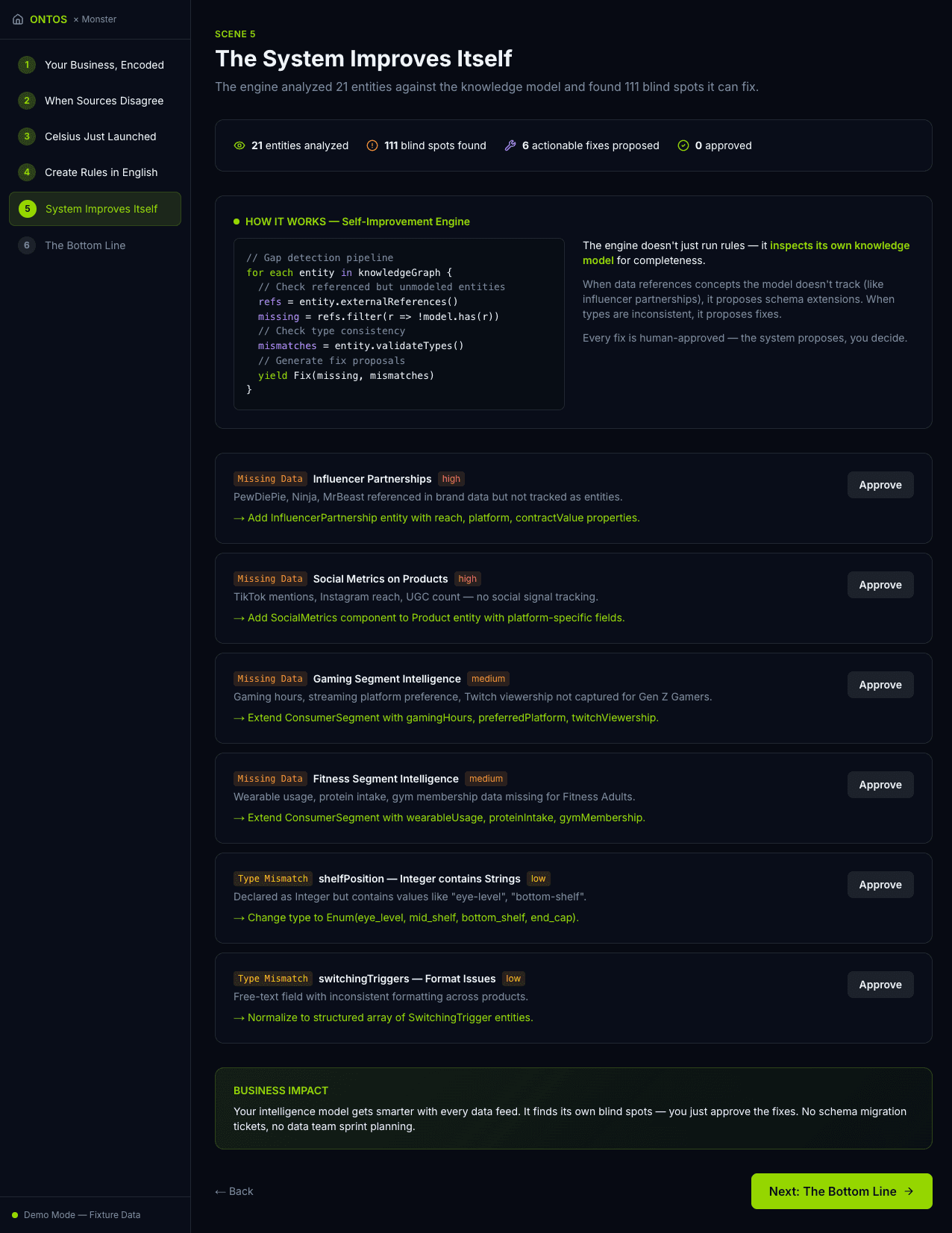Click the check-circle icon next to approved
This screenshot has width=952, height=1233.
pyautogui.click(x=683, y=145)
